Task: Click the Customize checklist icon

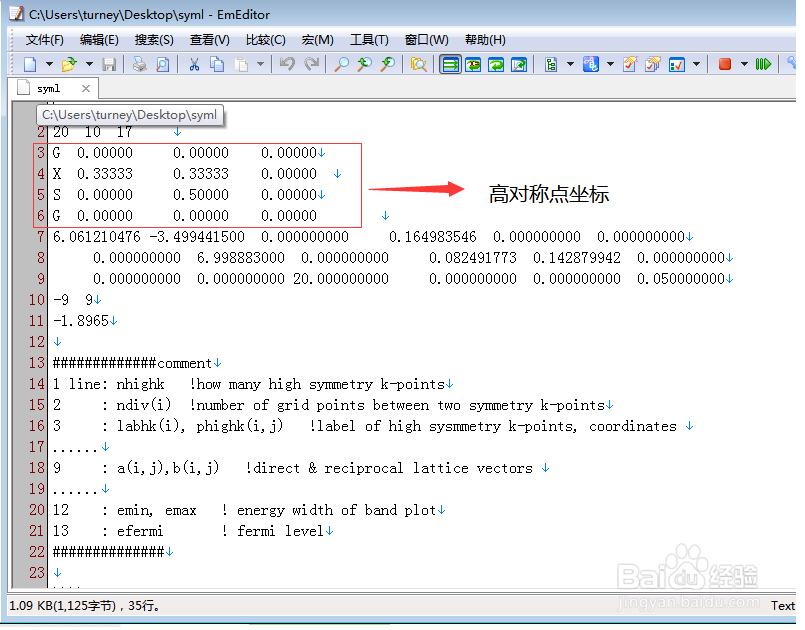Action: [x=677, y=64]
